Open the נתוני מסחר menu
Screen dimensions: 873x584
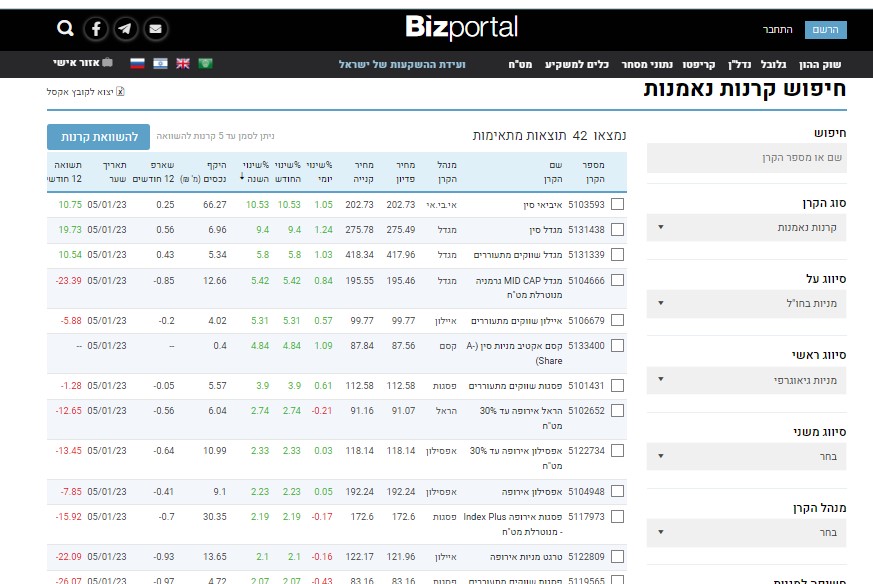pyautogui.click(x=647, y=65)
